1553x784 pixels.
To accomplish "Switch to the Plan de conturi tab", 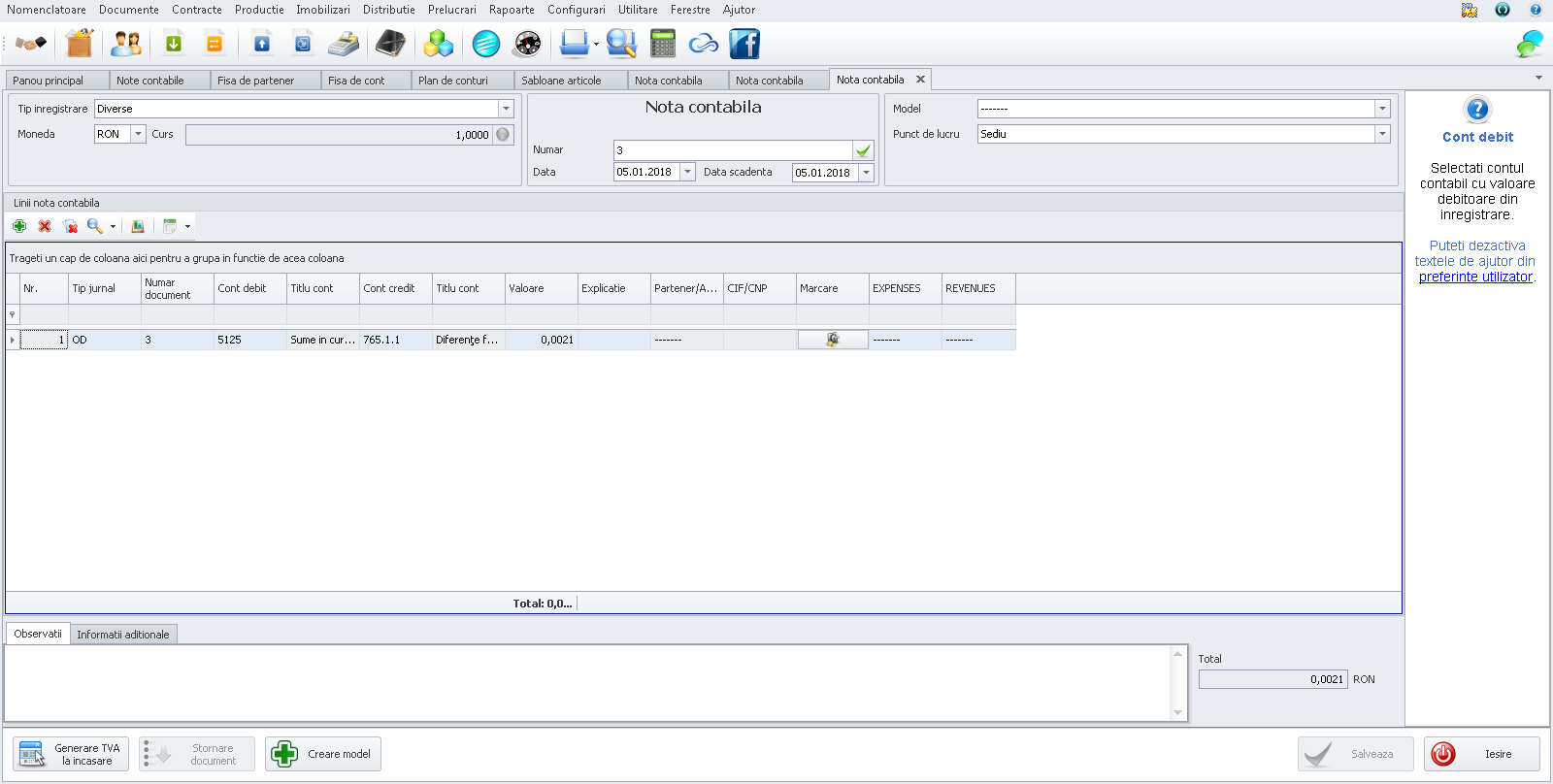I will (453, 81).
